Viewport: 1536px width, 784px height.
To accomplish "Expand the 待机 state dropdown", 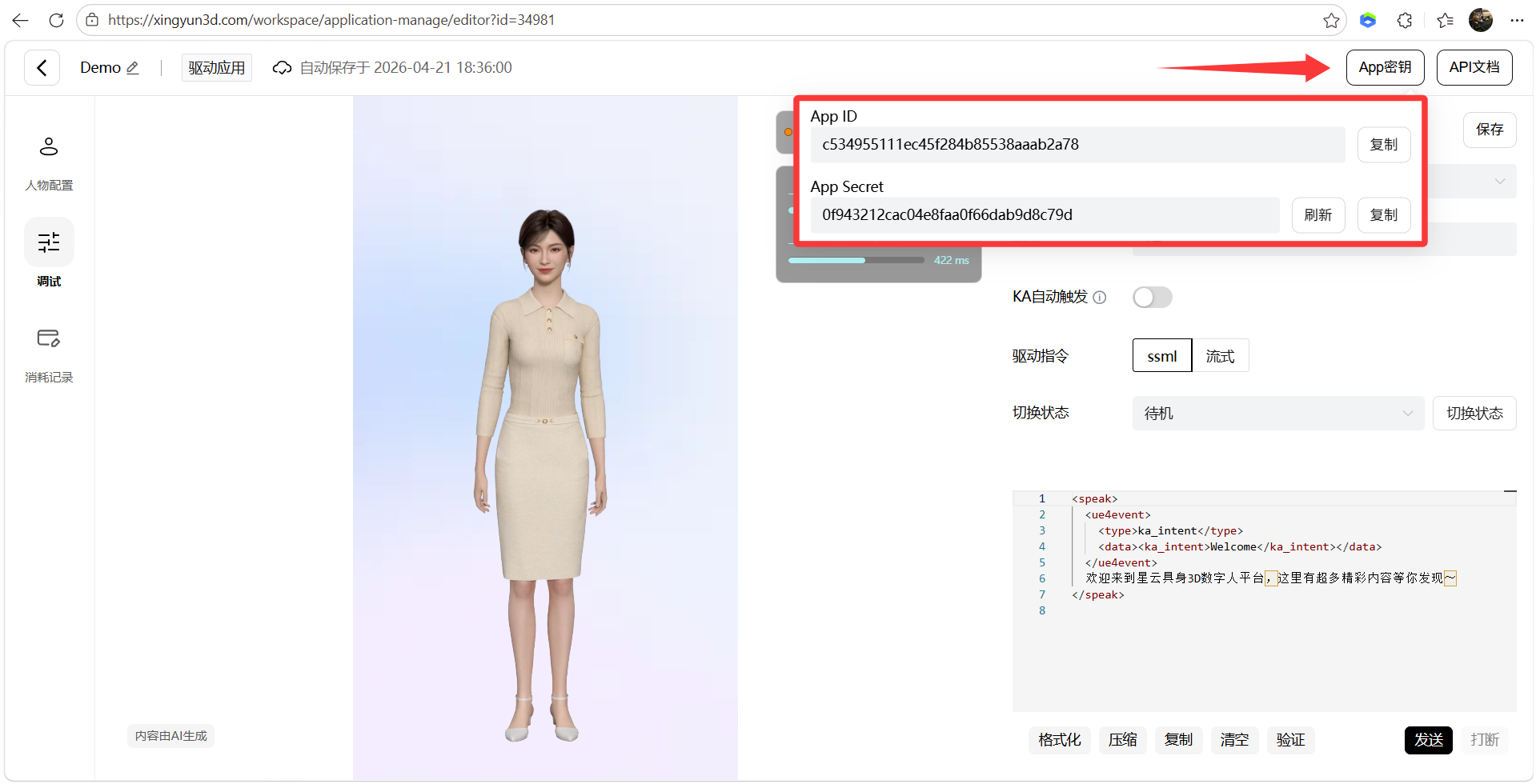I will [1277, 414].
